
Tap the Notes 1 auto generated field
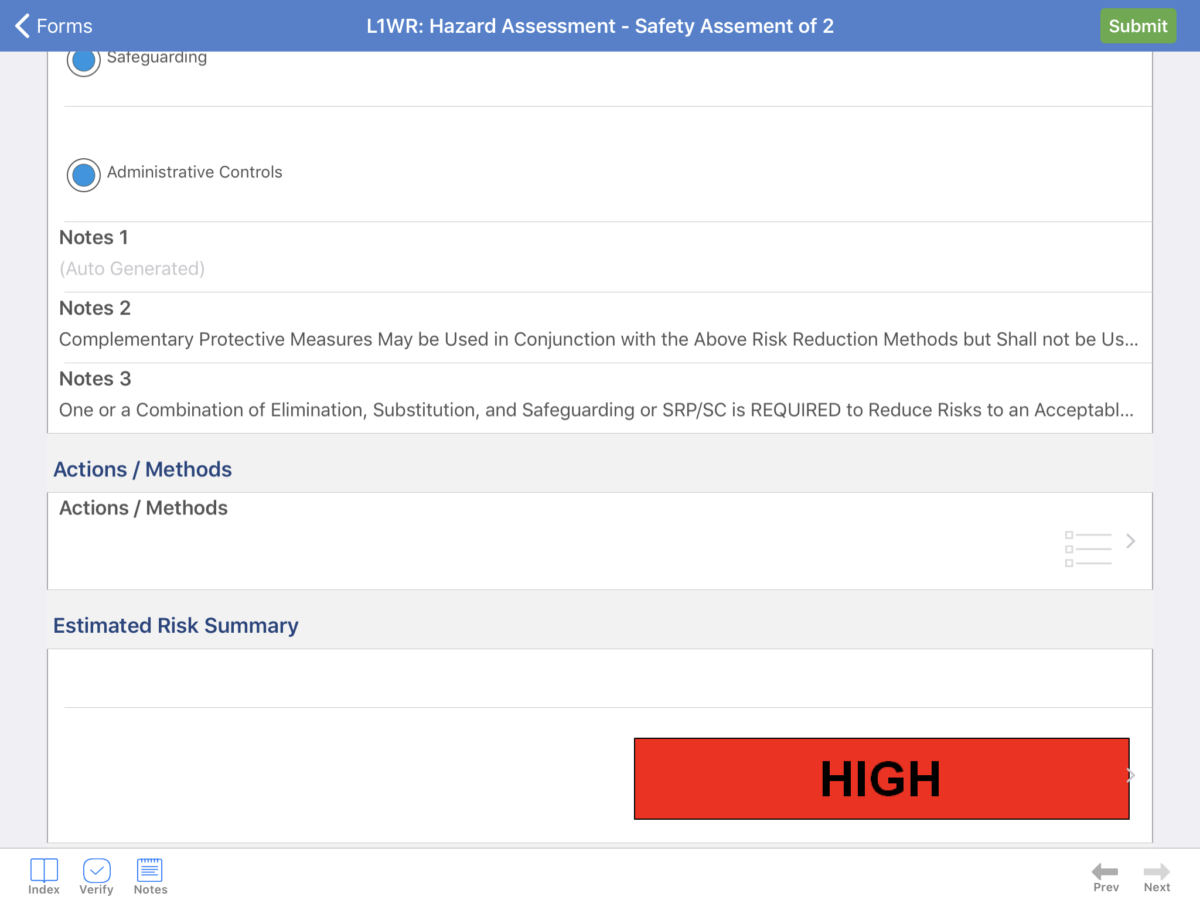point(132,268)
